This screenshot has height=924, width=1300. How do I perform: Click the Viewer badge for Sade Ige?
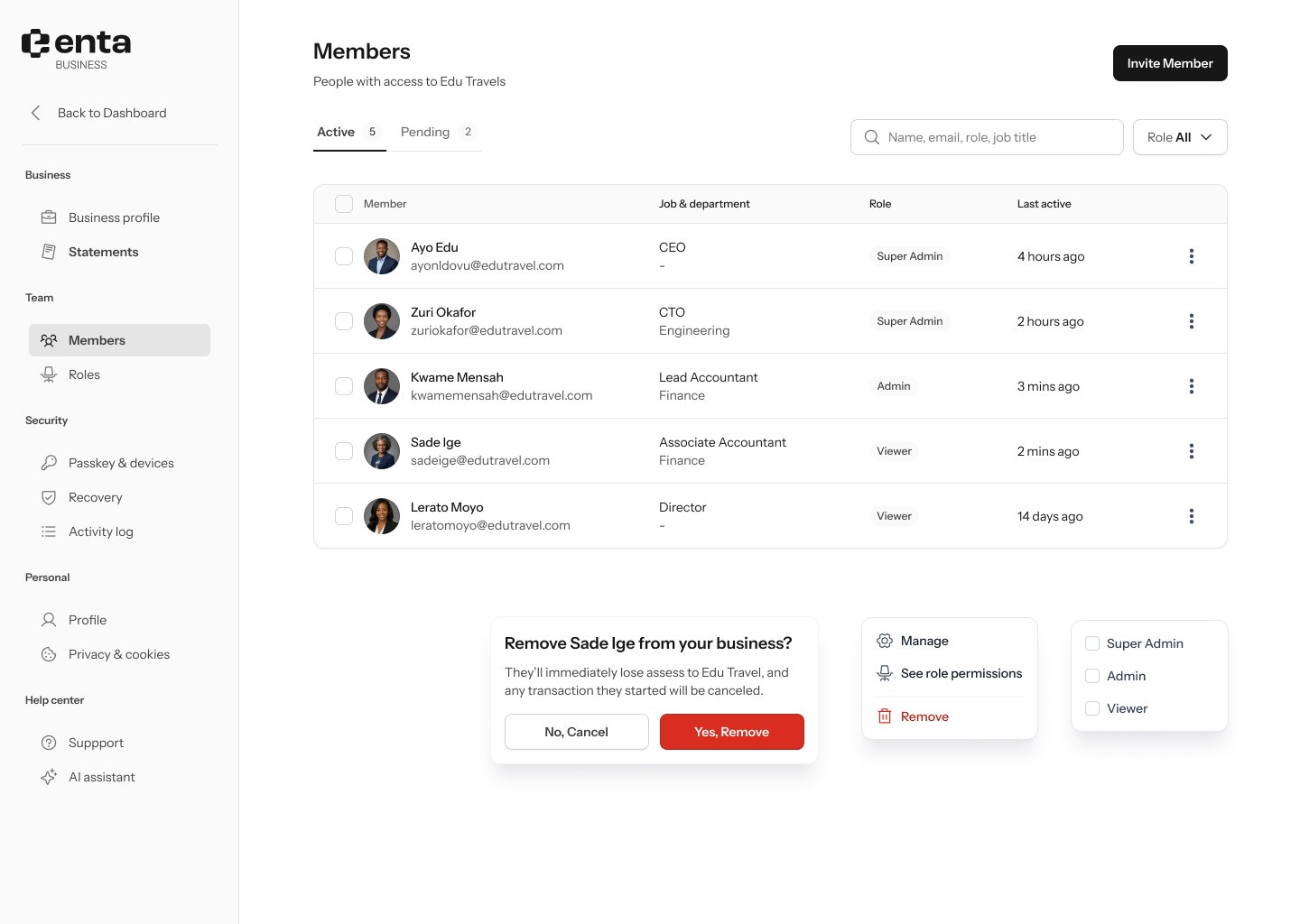point(894,451)
